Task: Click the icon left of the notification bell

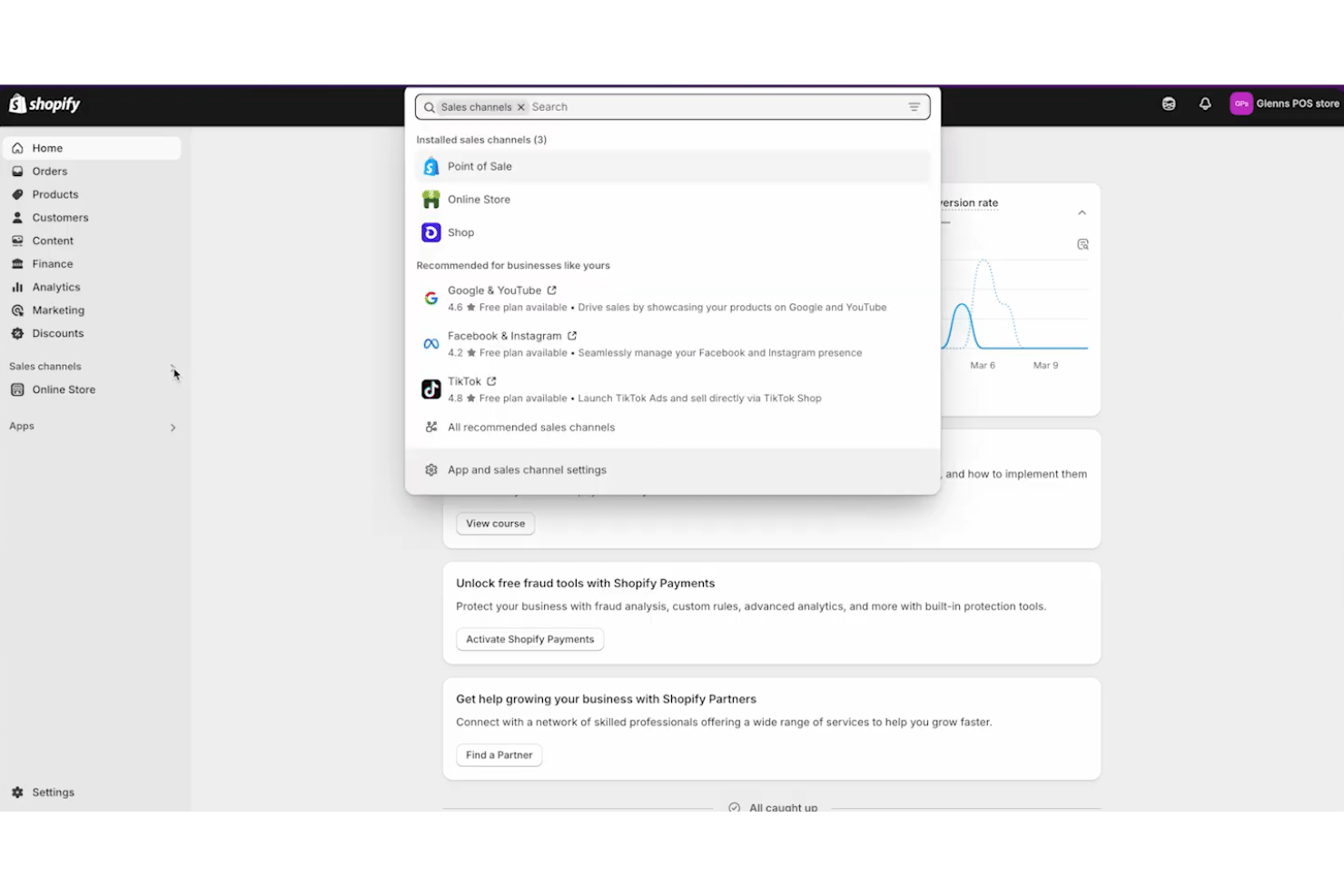Action: 1169,104
